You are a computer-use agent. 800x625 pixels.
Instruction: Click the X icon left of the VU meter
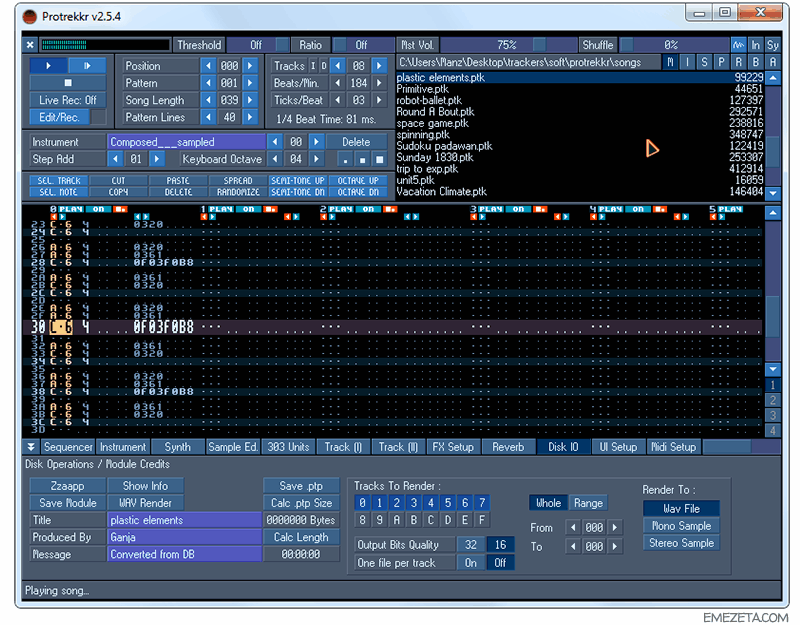[30, 45]
